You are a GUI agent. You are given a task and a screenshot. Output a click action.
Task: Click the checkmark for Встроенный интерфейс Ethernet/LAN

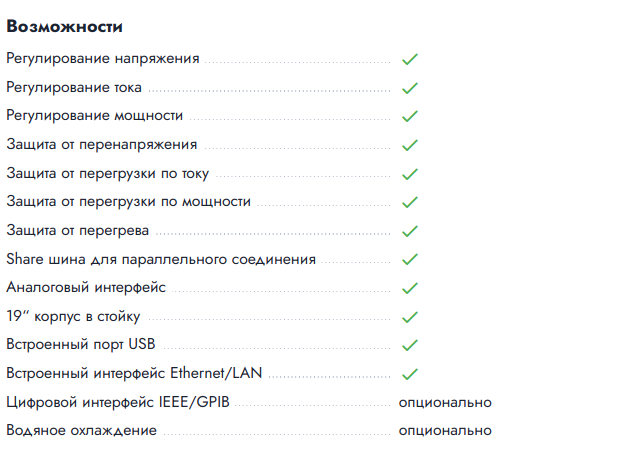coord(410,374)
